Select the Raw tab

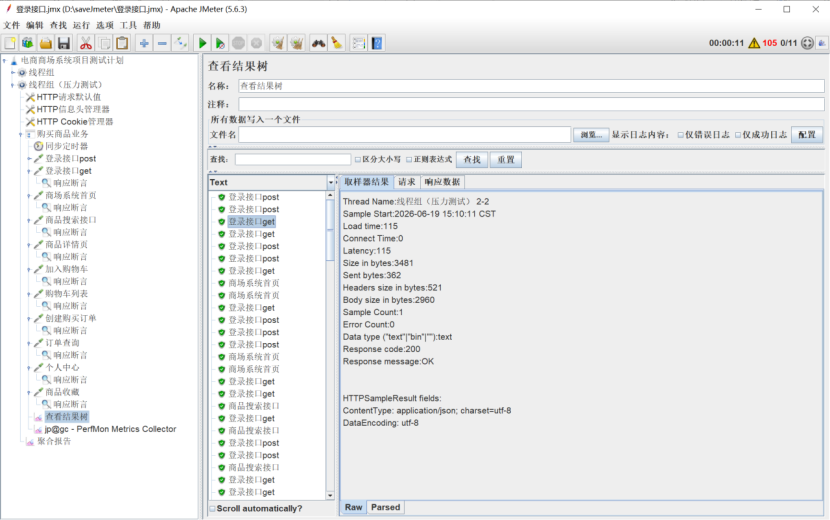click(x=353, y=507)
